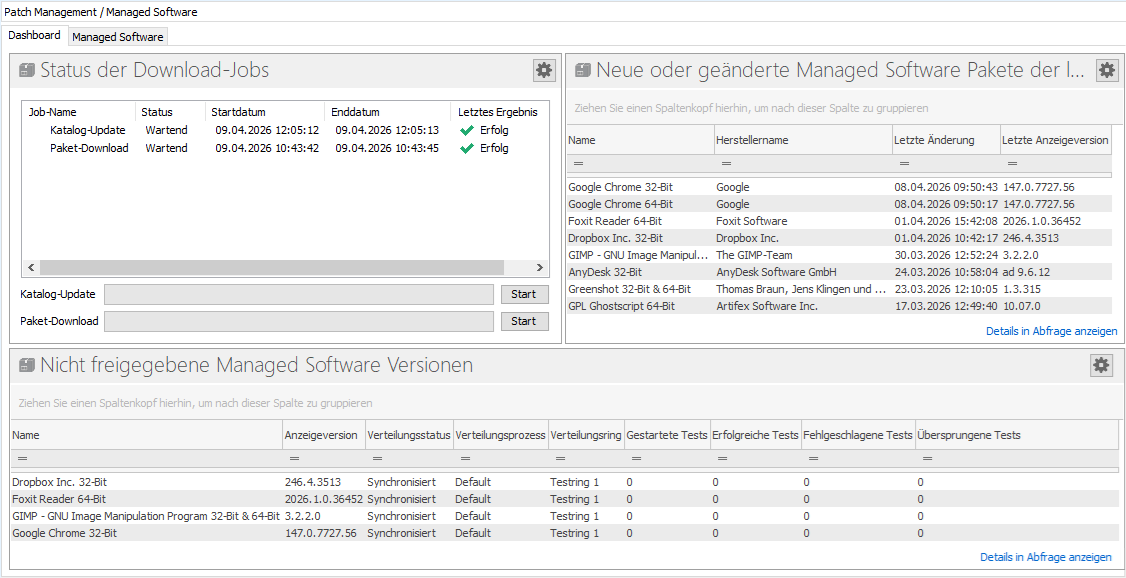Viewport: 1126px width, 578px height.
Task: Open settings gear of Download-Jobs panel
Action: click(544, 70)
